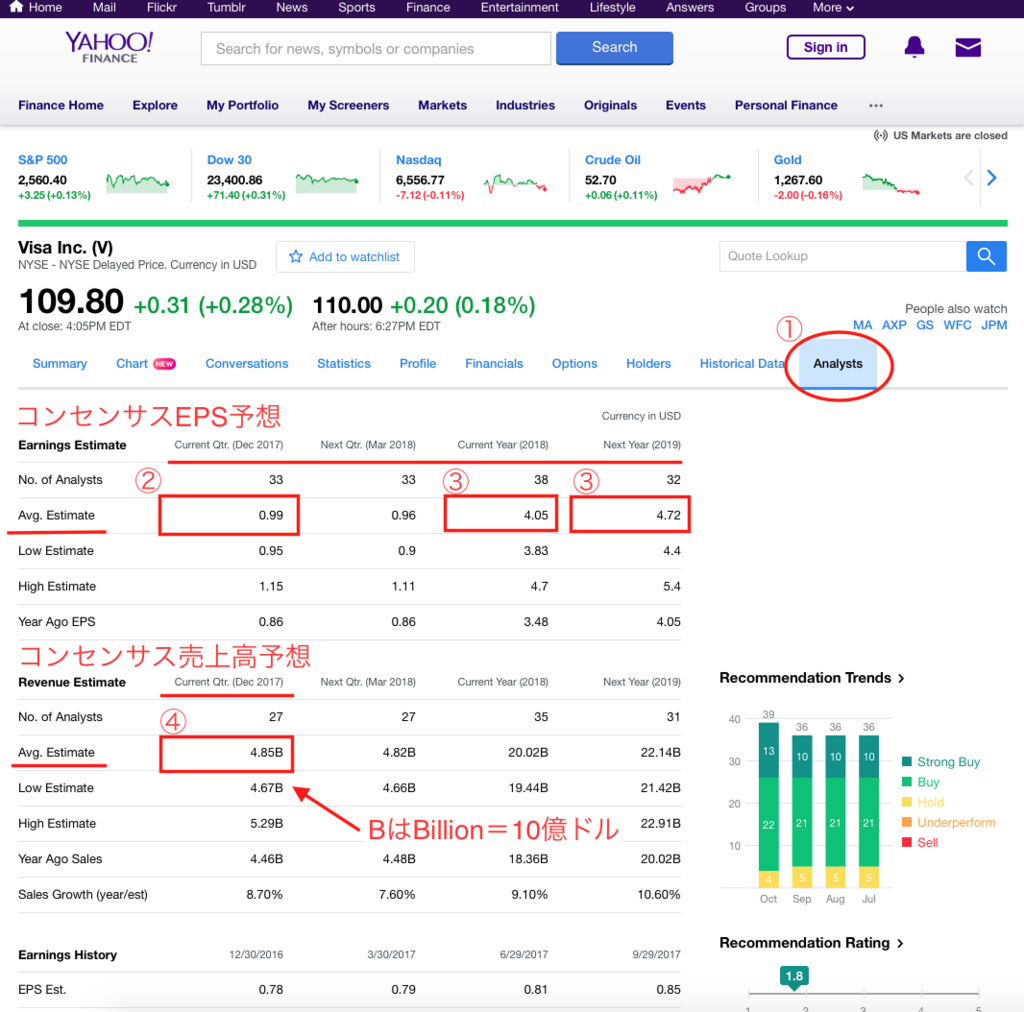Click Crude Oil link
This screenshot has height=1012, width=1024.
(613, 160)
